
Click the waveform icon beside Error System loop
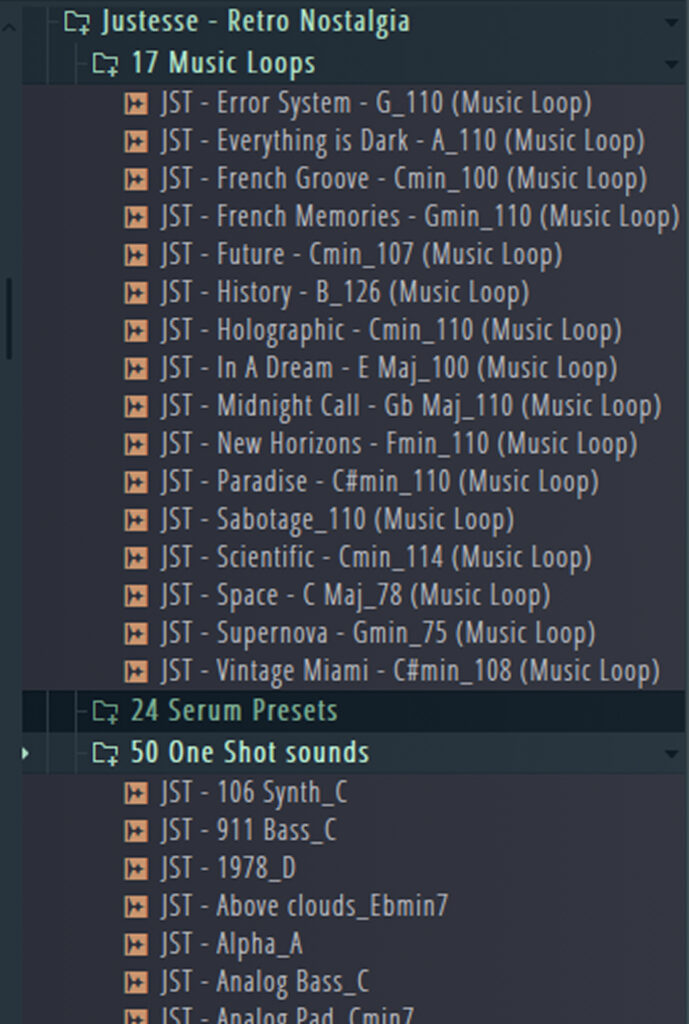(135, 103)
